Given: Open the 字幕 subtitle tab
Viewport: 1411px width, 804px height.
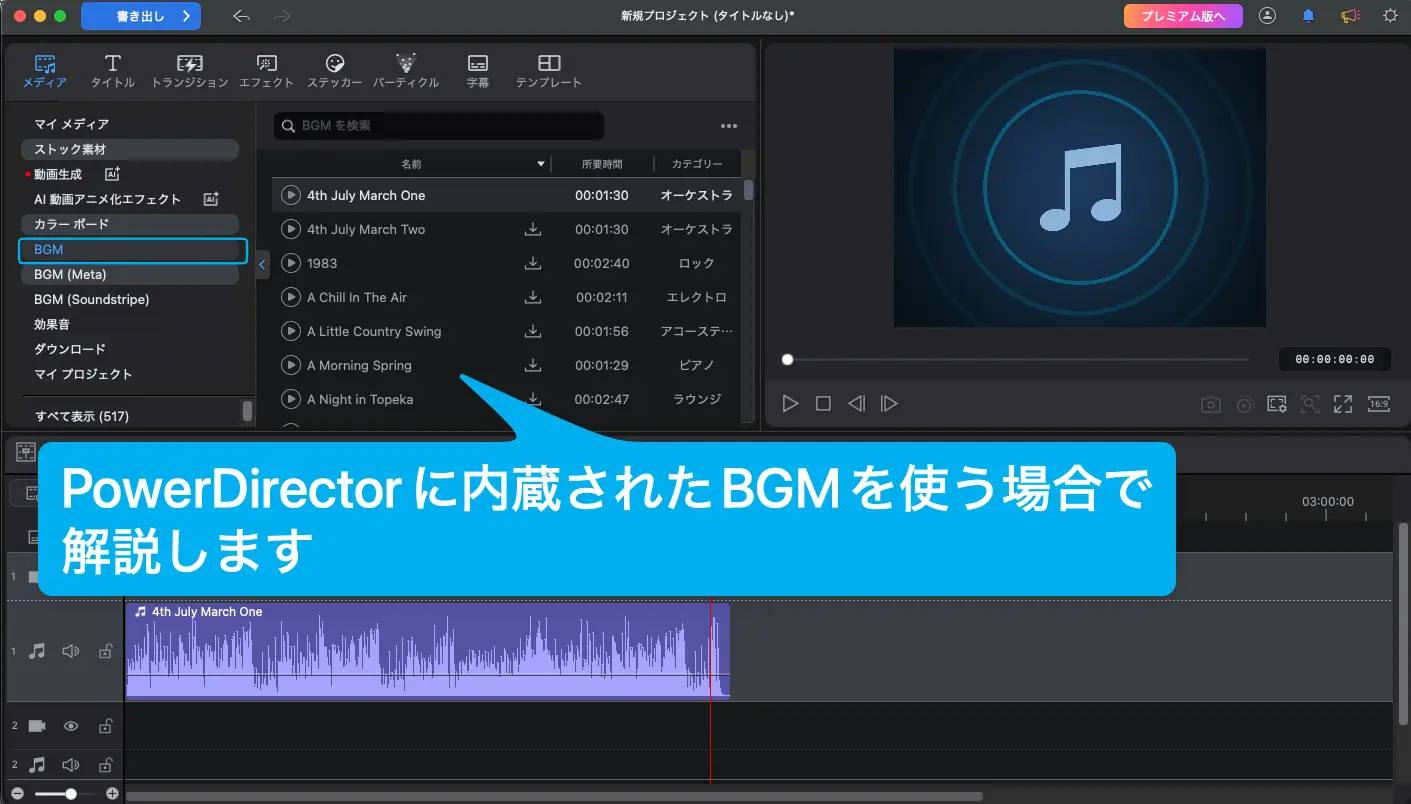Looking at the screenshot, I should coord(478,71).
